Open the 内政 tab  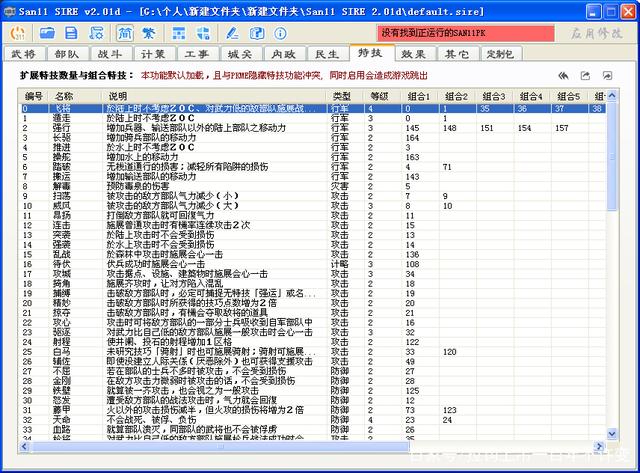pyautogui.click(x=283, y=53)
